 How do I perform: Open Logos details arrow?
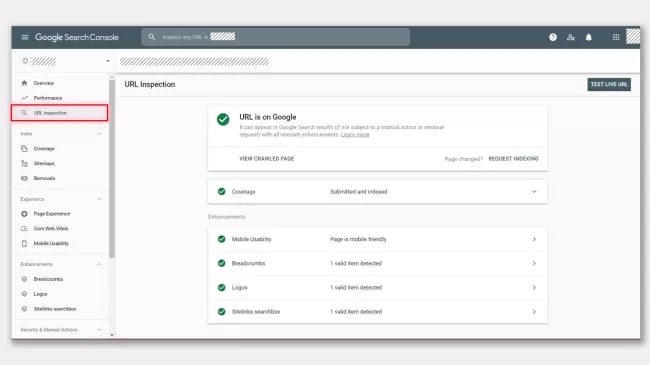pos(534,287)
